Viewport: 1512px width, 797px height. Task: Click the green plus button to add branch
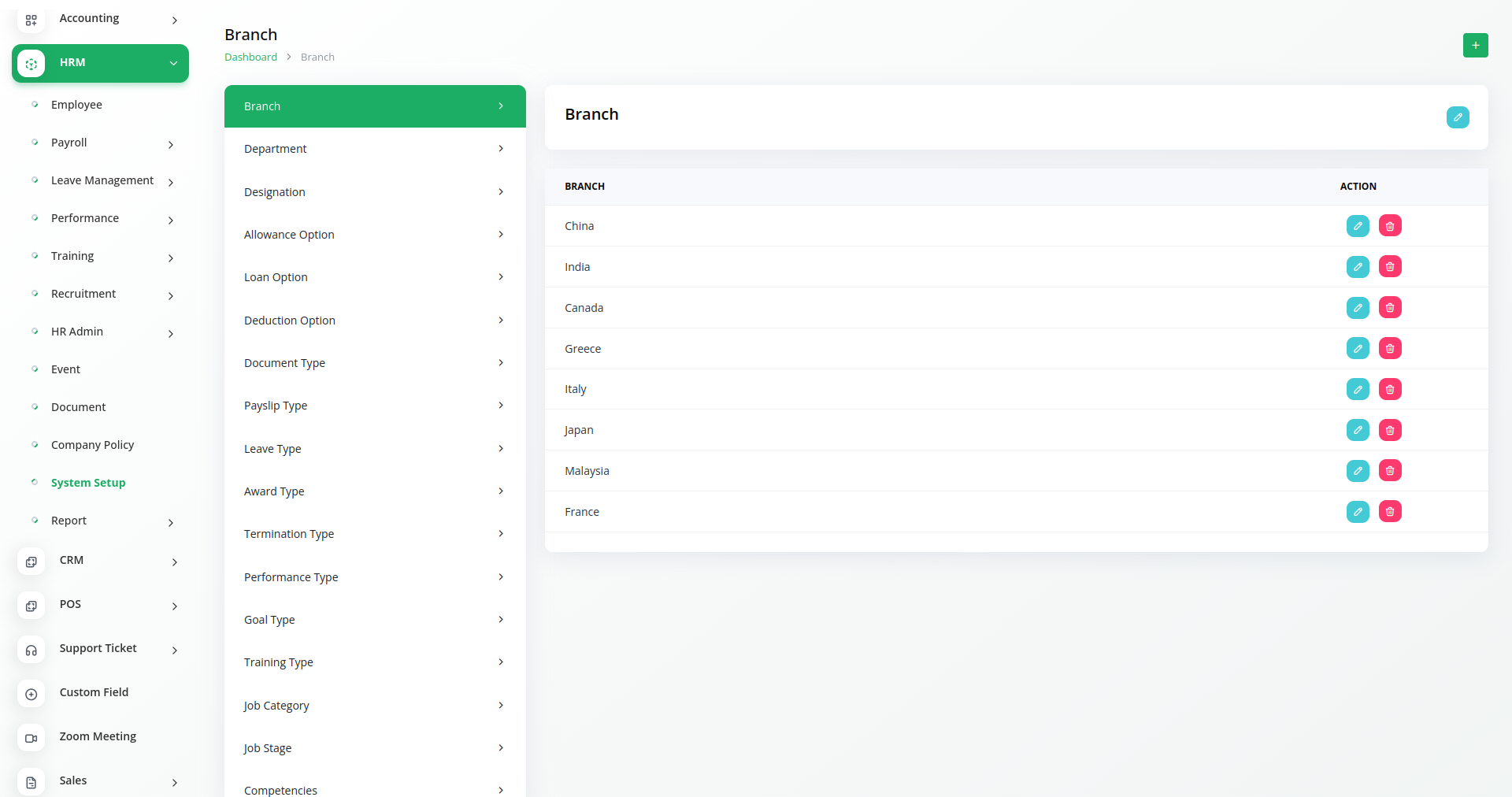1475,46
